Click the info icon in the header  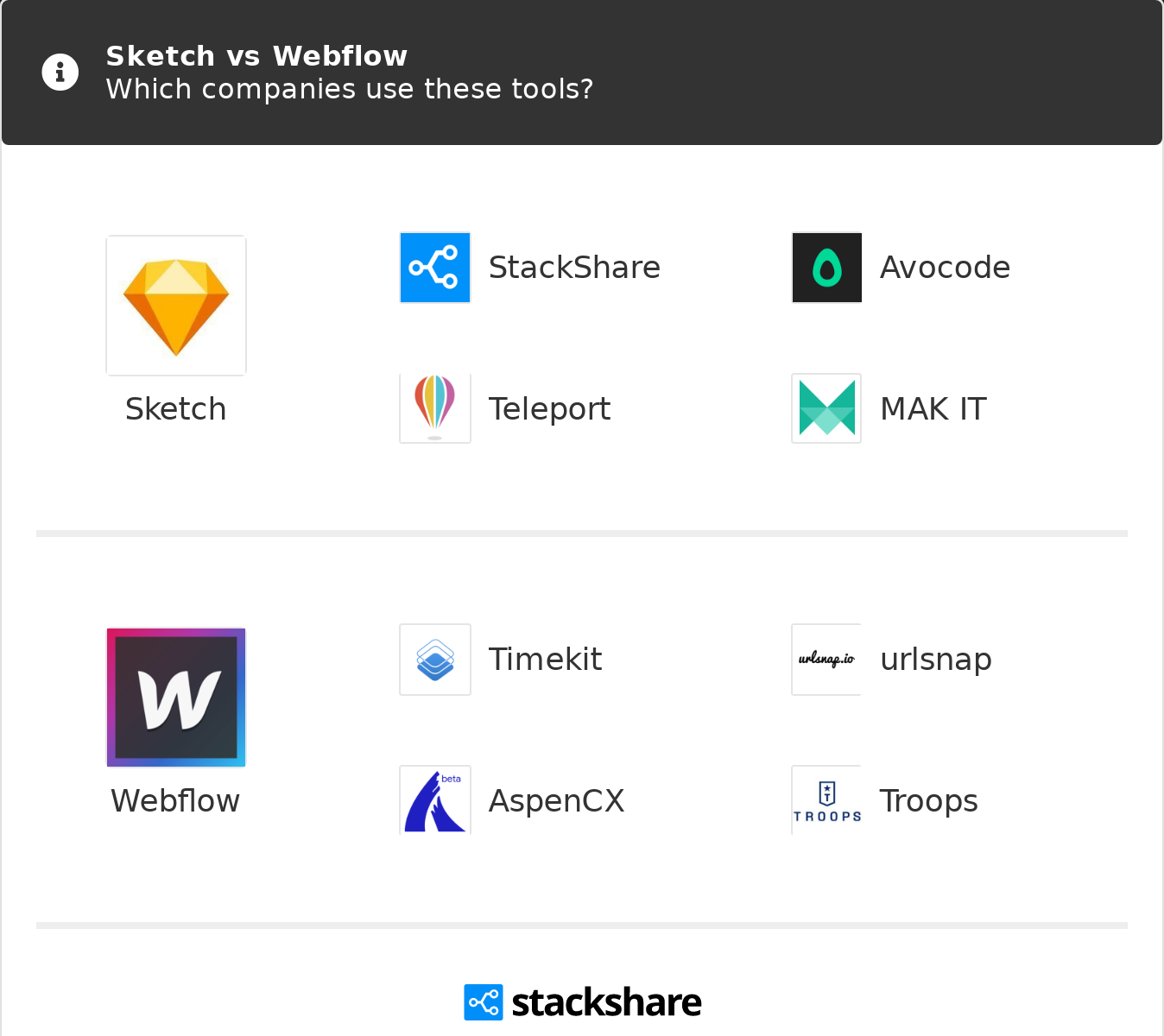pos(60,73)
